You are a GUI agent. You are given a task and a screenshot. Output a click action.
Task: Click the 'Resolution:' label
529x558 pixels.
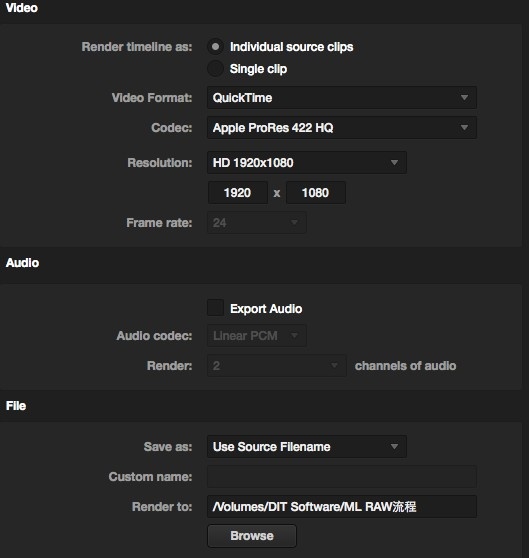pyautogui.click(x=160, y=163)
